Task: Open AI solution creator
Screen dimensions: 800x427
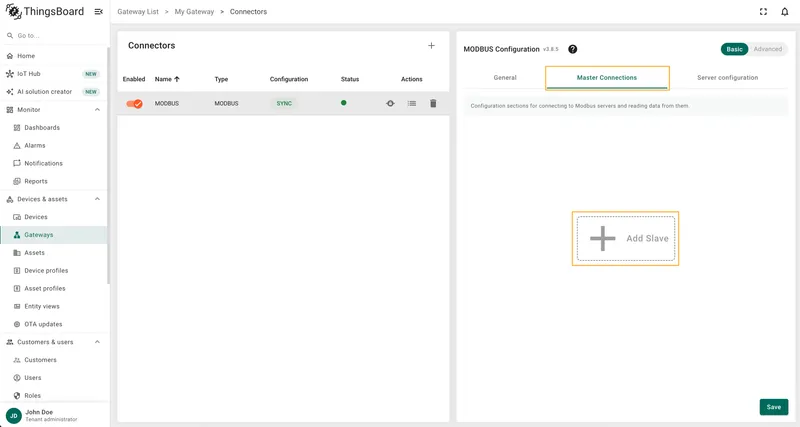Action: (x=54, y=92)
